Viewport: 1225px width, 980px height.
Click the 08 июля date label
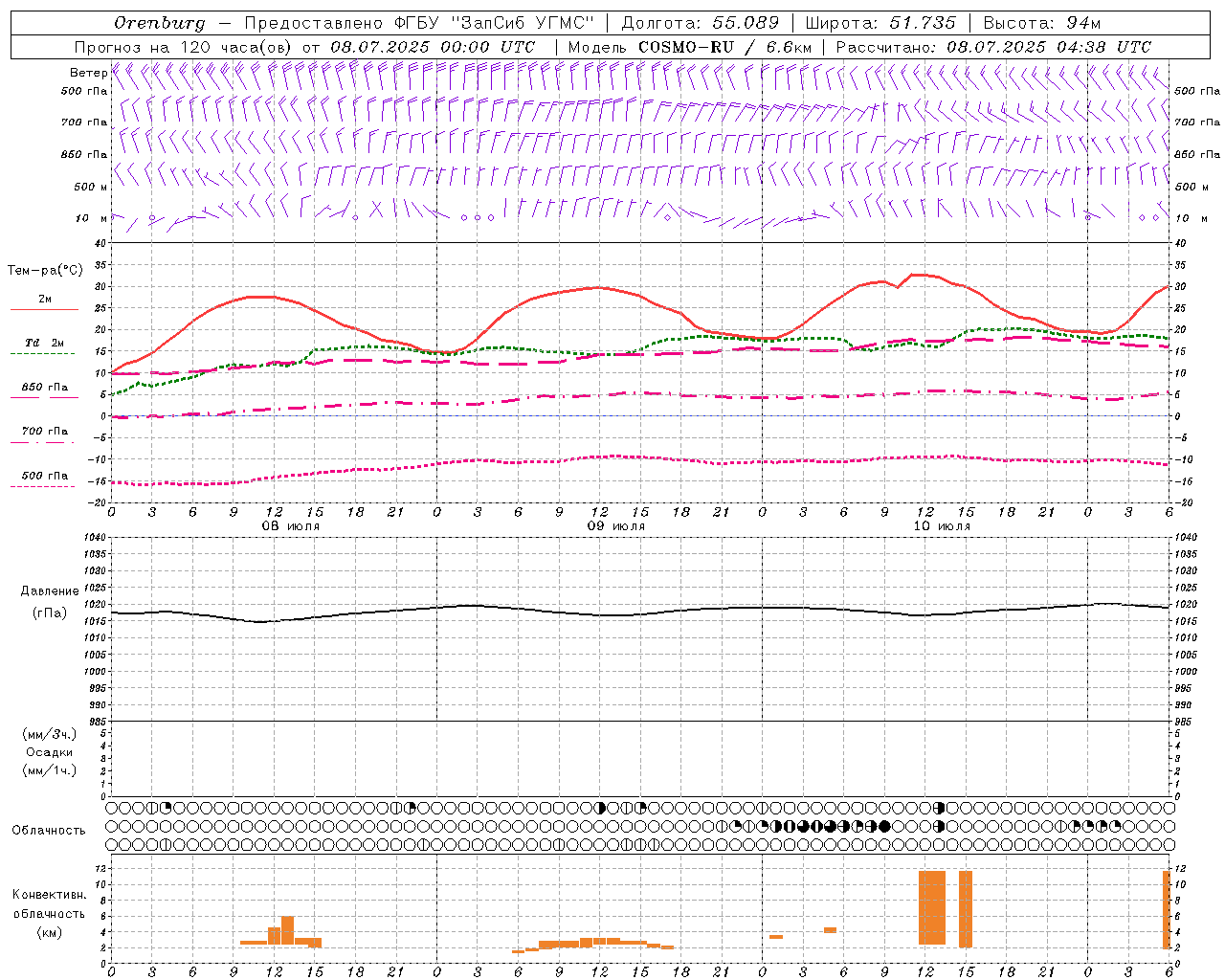(291, 526)
